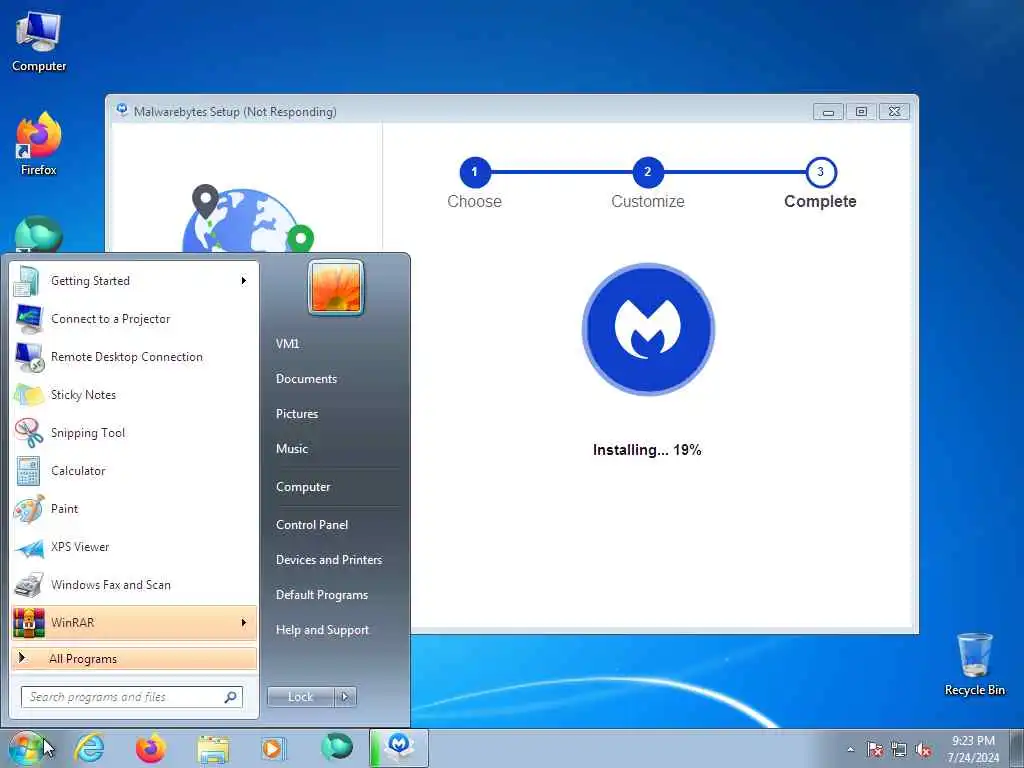Open Windows Explorer folder on taskbar
This screenshot has width=1024, height=768.
click(213, 749)
